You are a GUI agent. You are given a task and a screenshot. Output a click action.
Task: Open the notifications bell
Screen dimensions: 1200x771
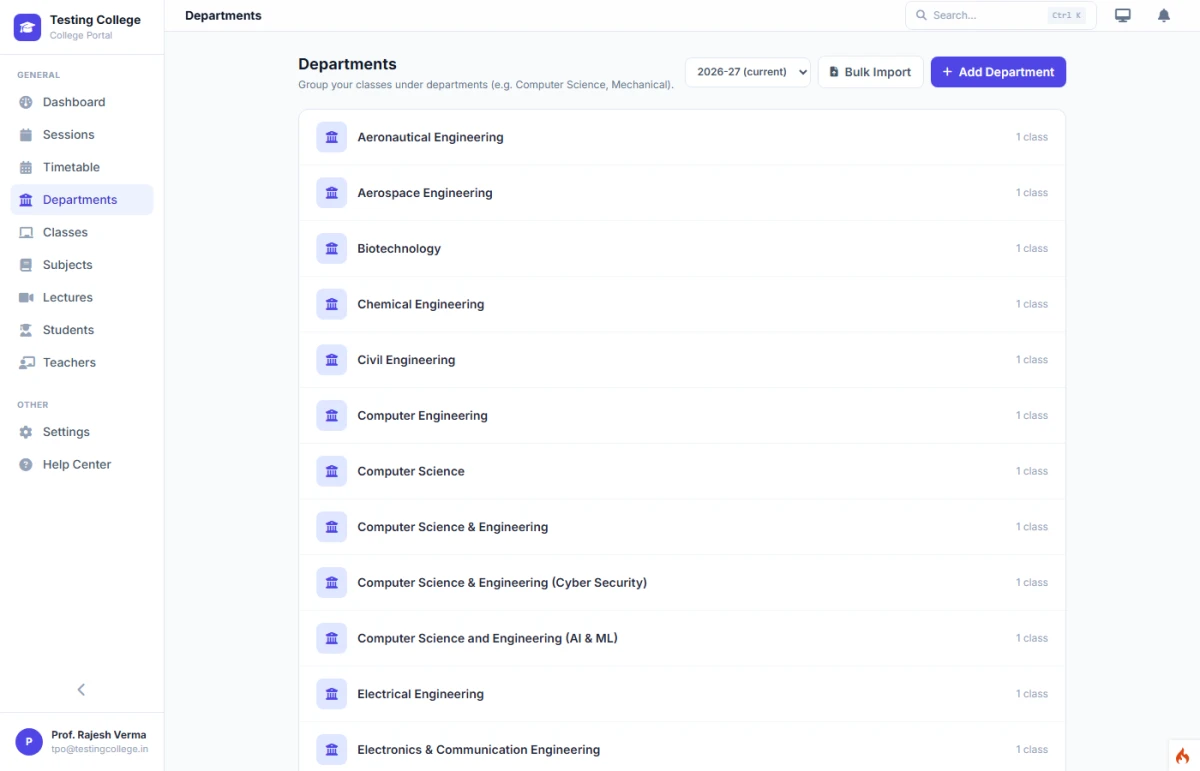(x=1164, y=15)
